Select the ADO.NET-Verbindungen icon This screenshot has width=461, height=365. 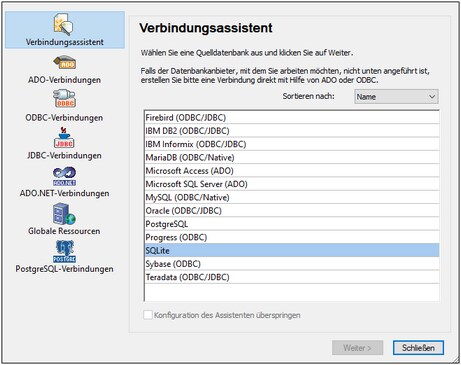(64, 177)
